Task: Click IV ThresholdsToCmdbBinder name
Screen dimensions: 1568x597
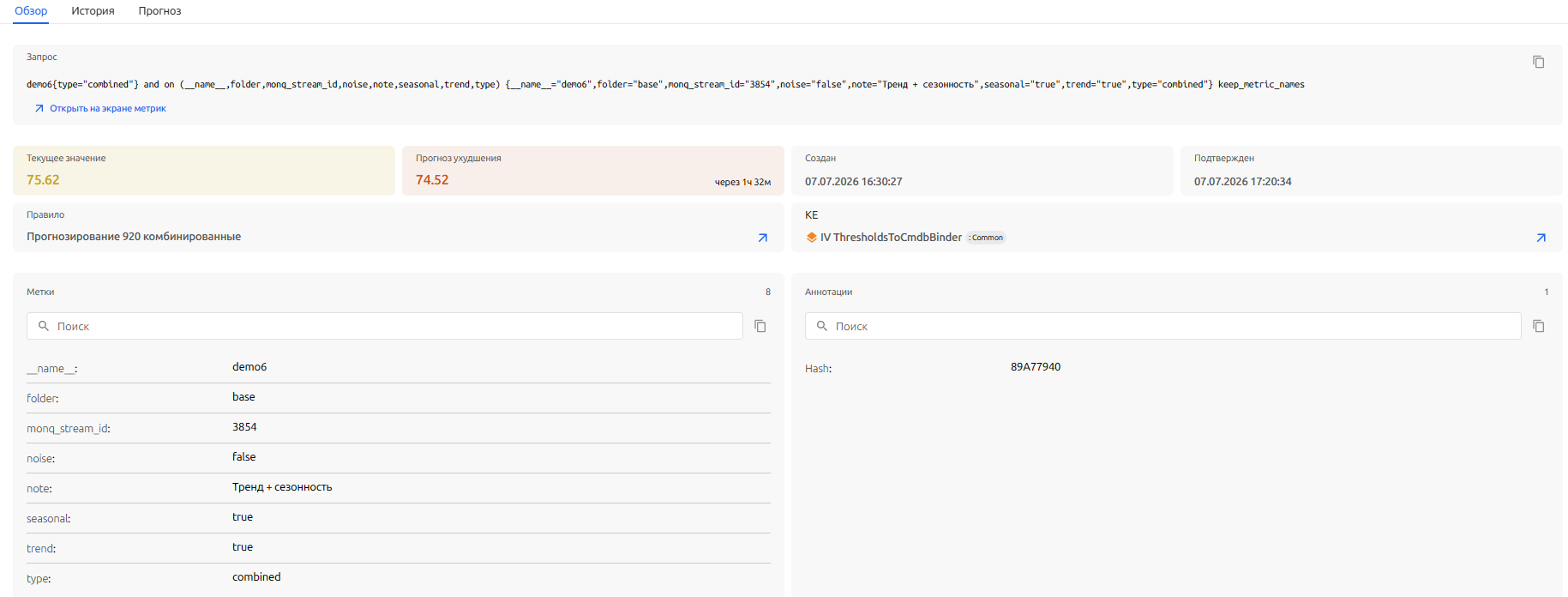Action: click(891, 238)
